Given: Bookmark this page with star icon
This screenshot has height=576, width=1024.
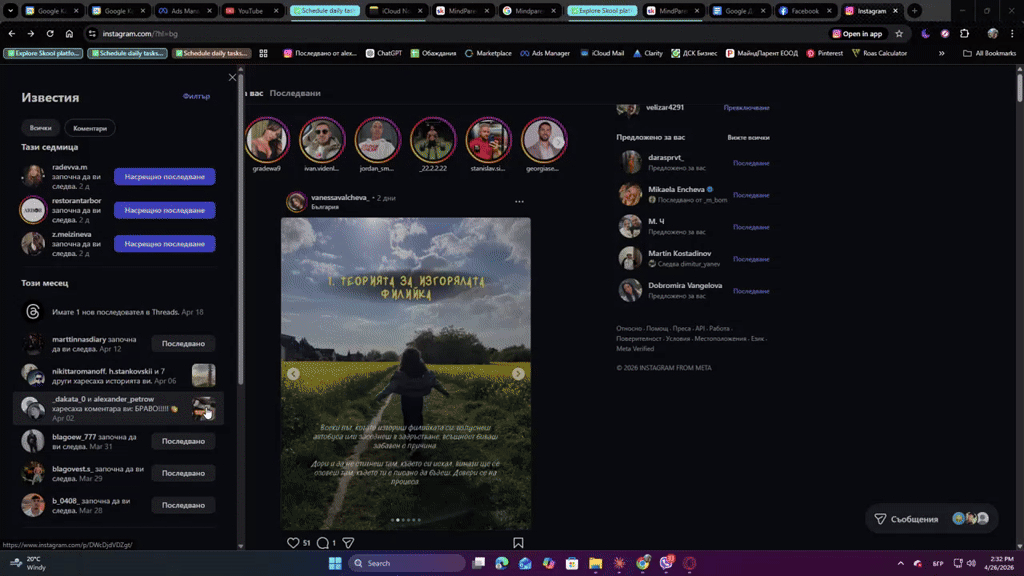Looking at the screenshot, I should 899,33.
